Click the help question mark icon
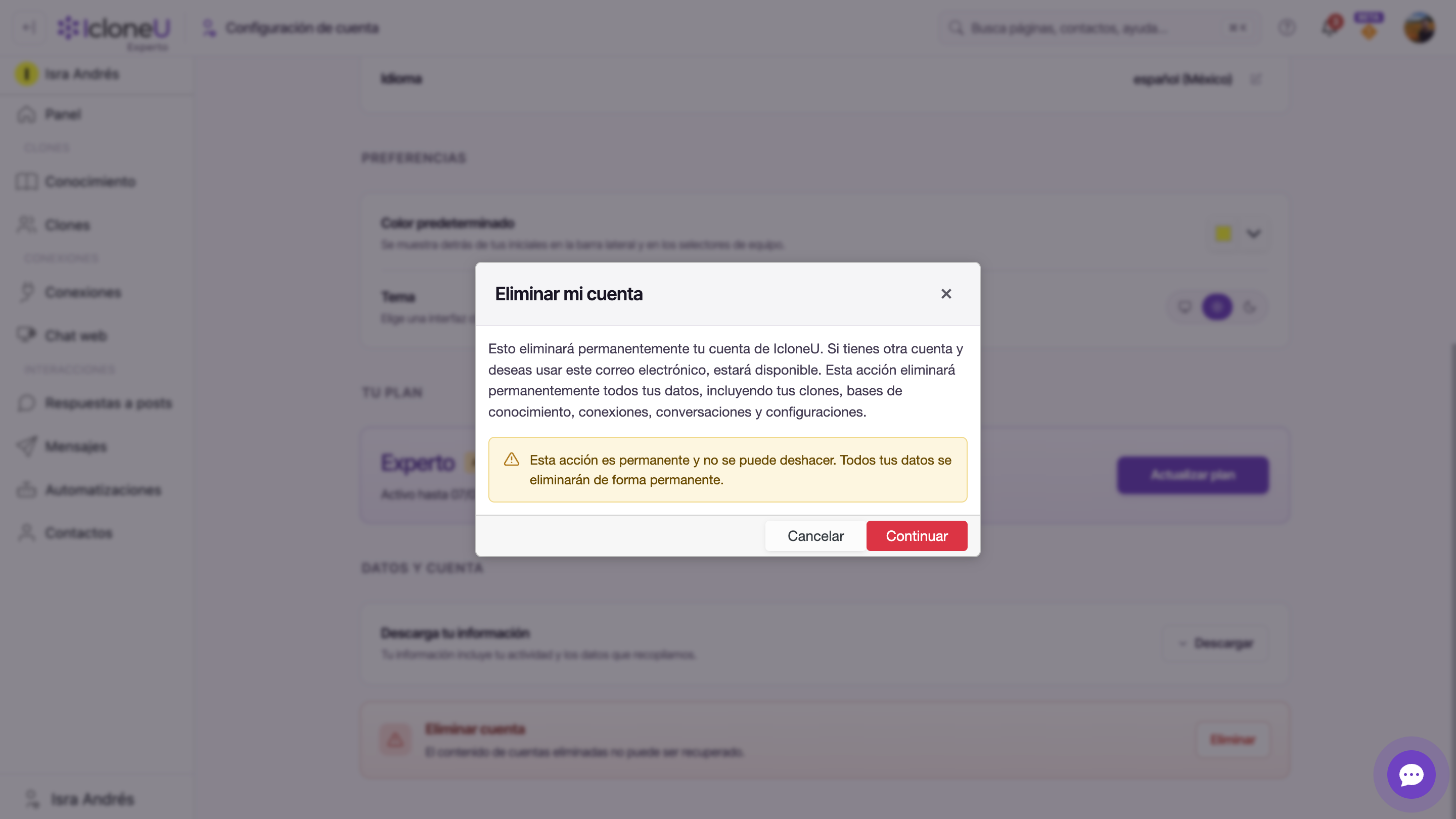Screen dimensions: 1456x819 (1287, 27)
